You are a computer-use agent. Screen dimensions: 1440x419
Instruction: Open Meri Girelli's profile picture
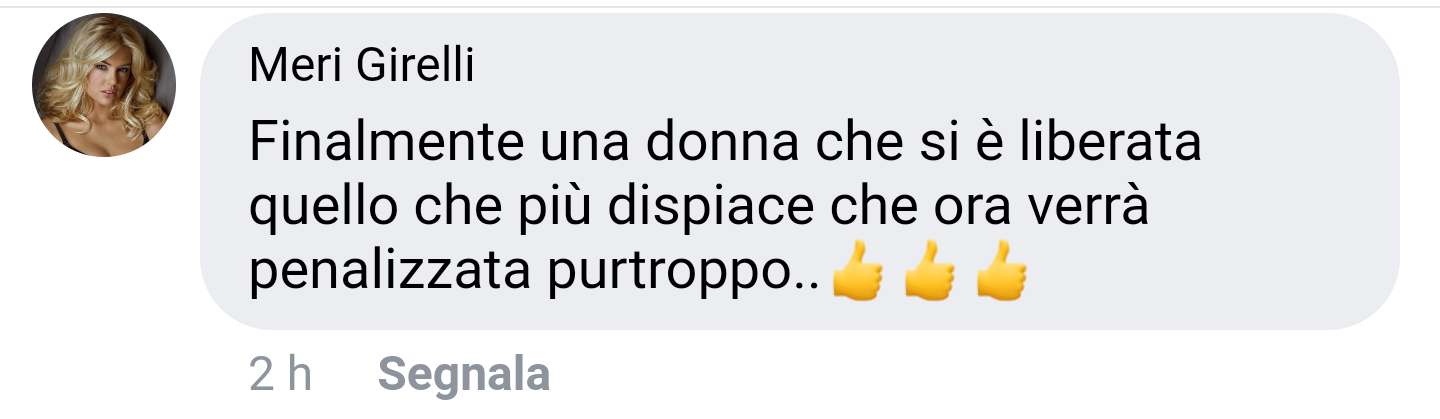click(104, 85)
